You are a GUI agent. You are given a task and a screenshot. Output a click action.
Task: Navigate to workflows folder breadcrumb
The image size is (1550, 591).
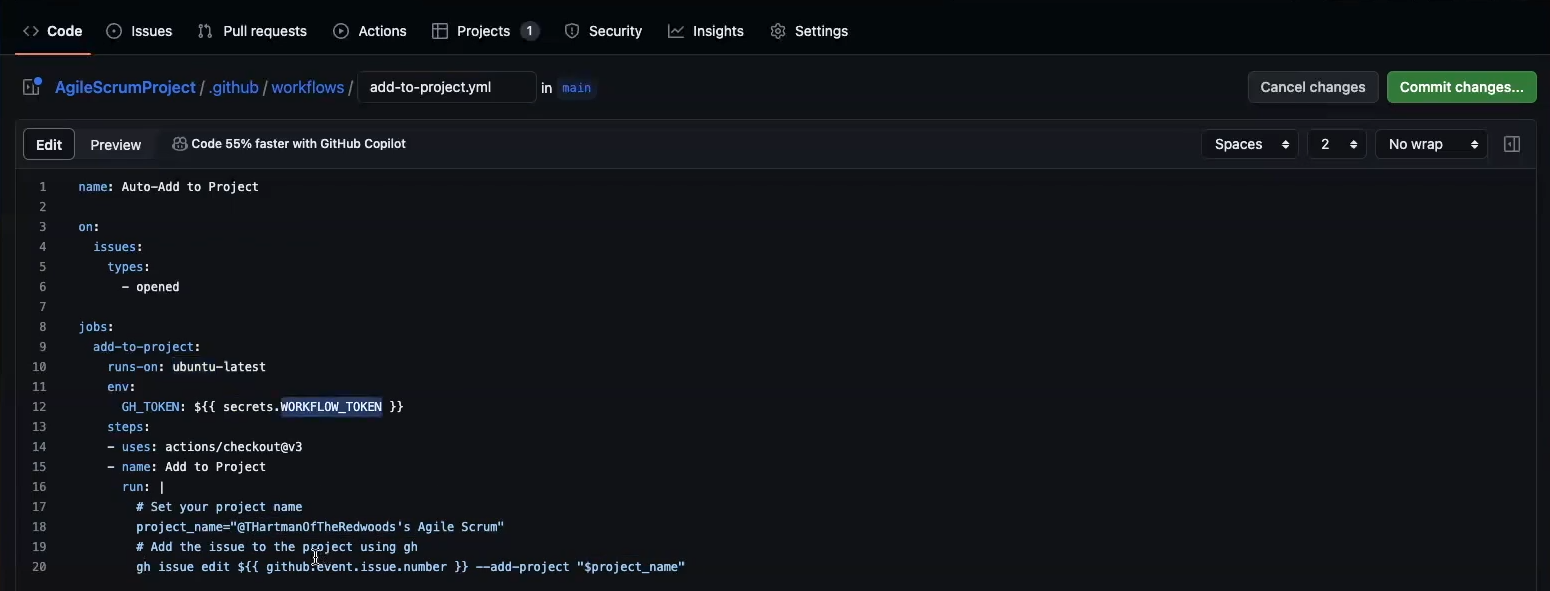click(308, 87)
